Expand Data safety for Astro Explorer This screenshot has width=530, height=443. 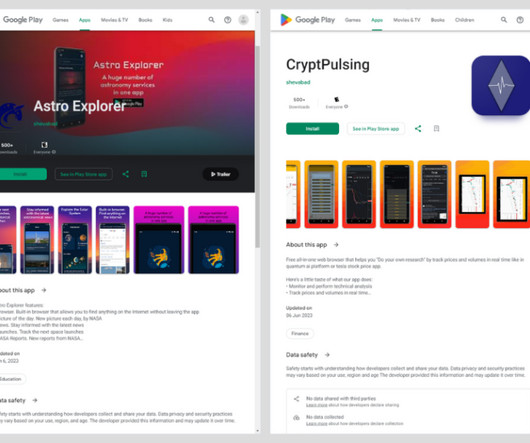pos(35,400)
